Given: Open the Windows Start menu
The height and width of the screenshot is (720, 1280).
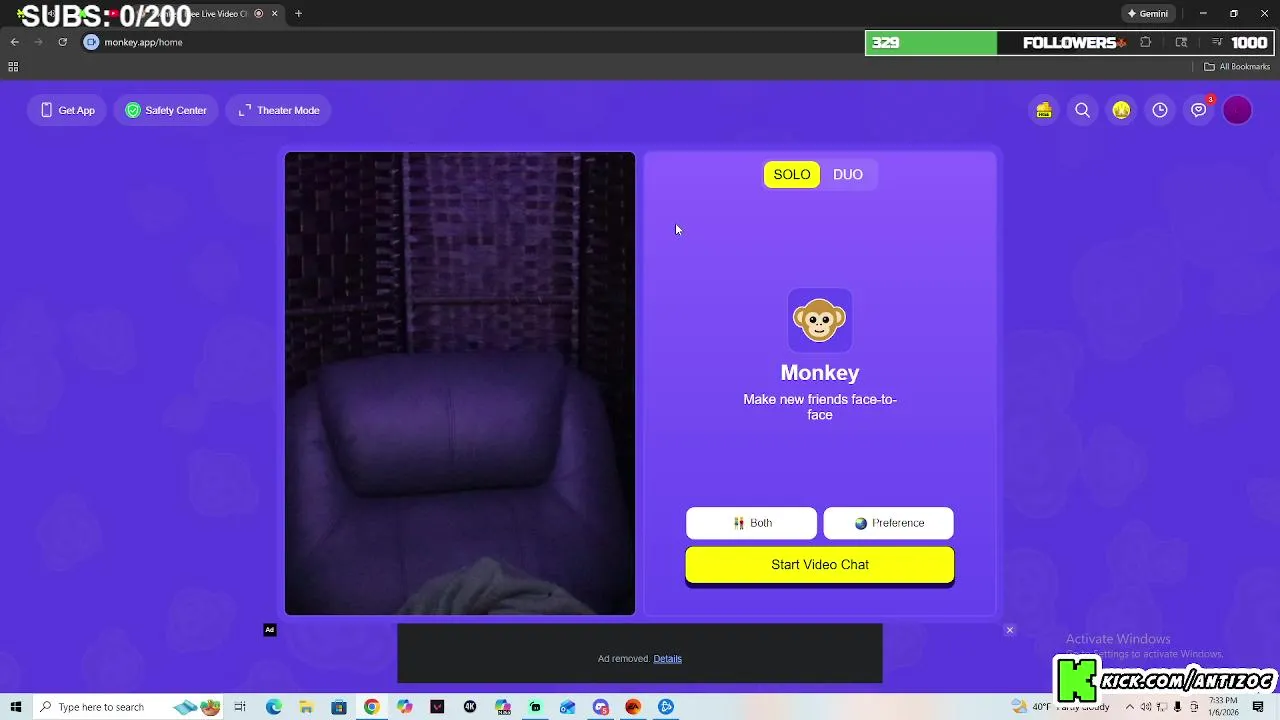Looking at the screenshot, I should pyautogui.click(x=15, y=707).
